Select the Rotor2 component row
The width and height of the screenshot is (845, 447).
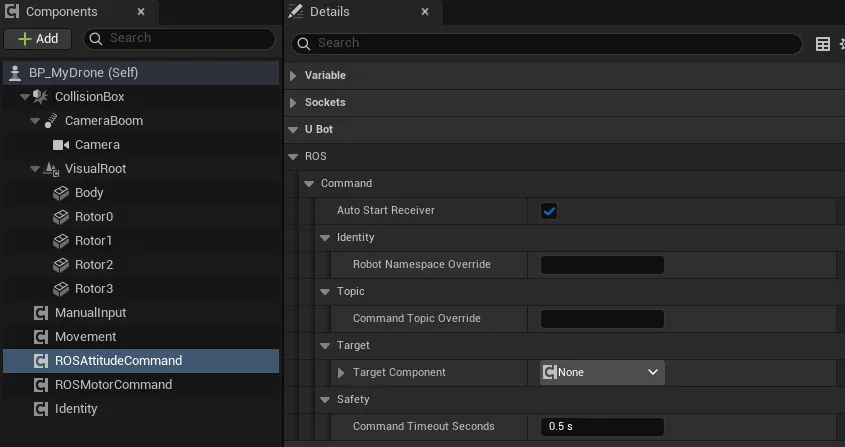point(141,265)
